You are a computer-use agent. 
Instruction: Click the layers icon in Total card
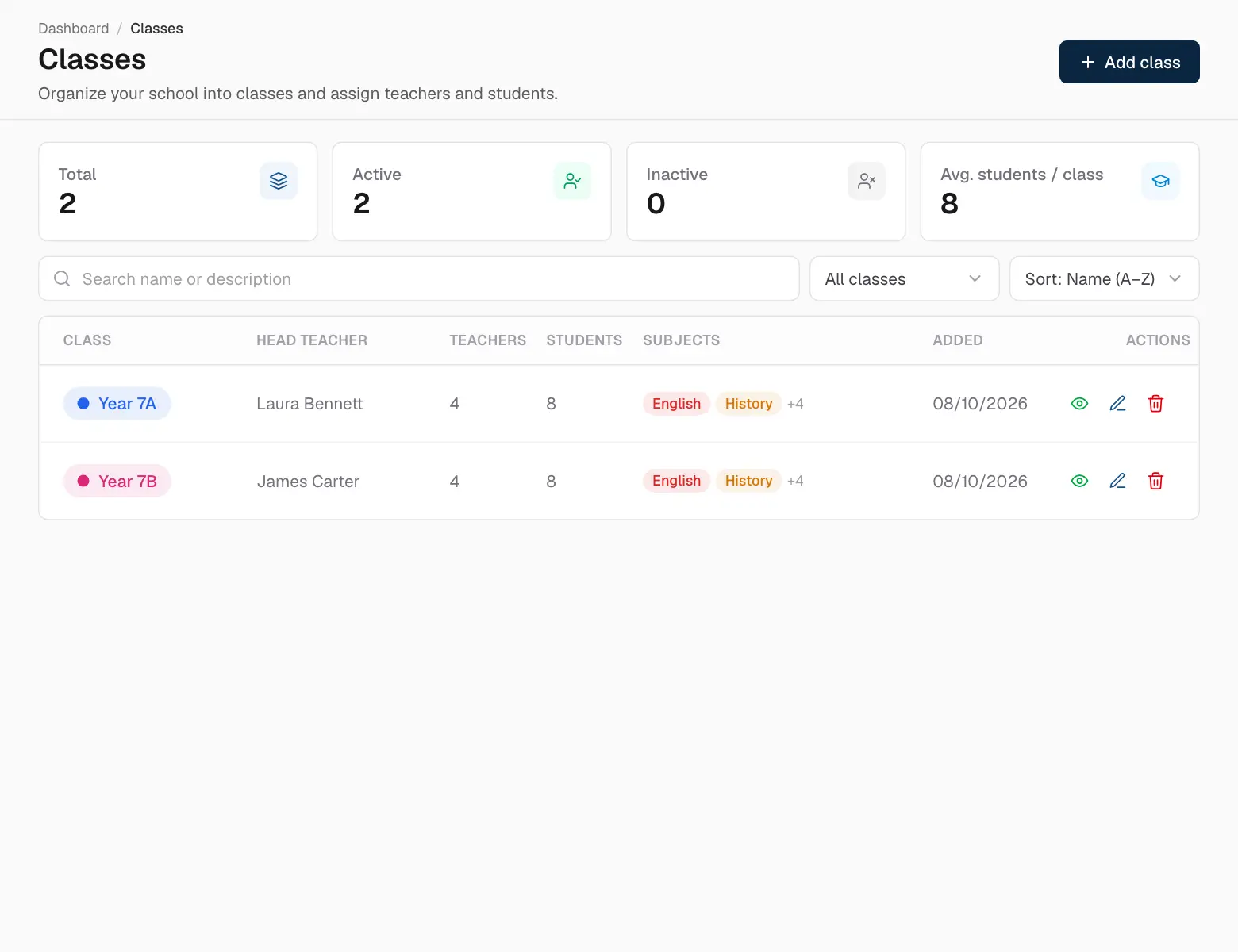(279, 181)
